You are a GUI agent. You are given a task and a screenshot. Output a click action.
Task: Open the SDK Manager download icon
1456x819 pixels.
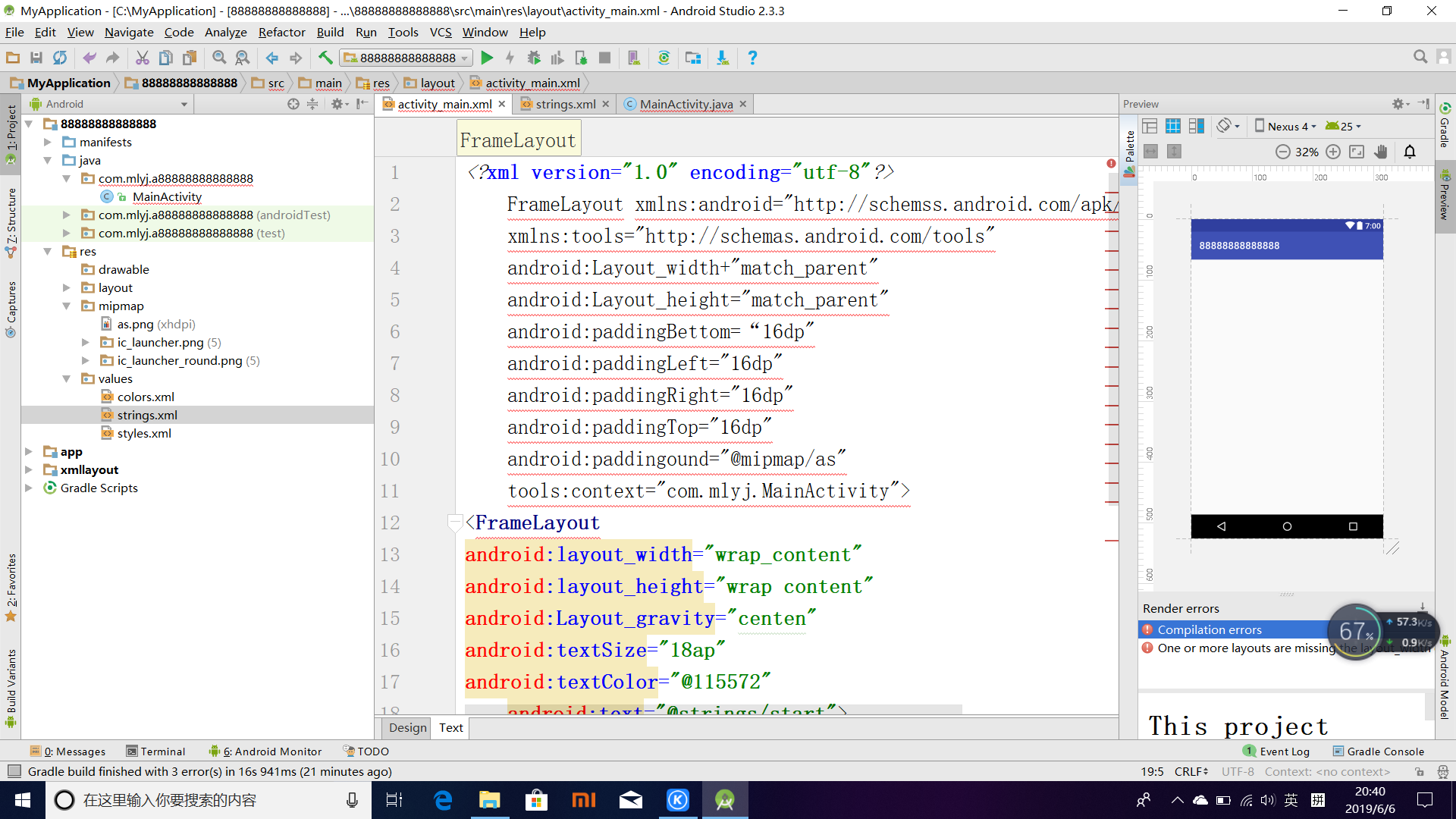tap(722, 58)
